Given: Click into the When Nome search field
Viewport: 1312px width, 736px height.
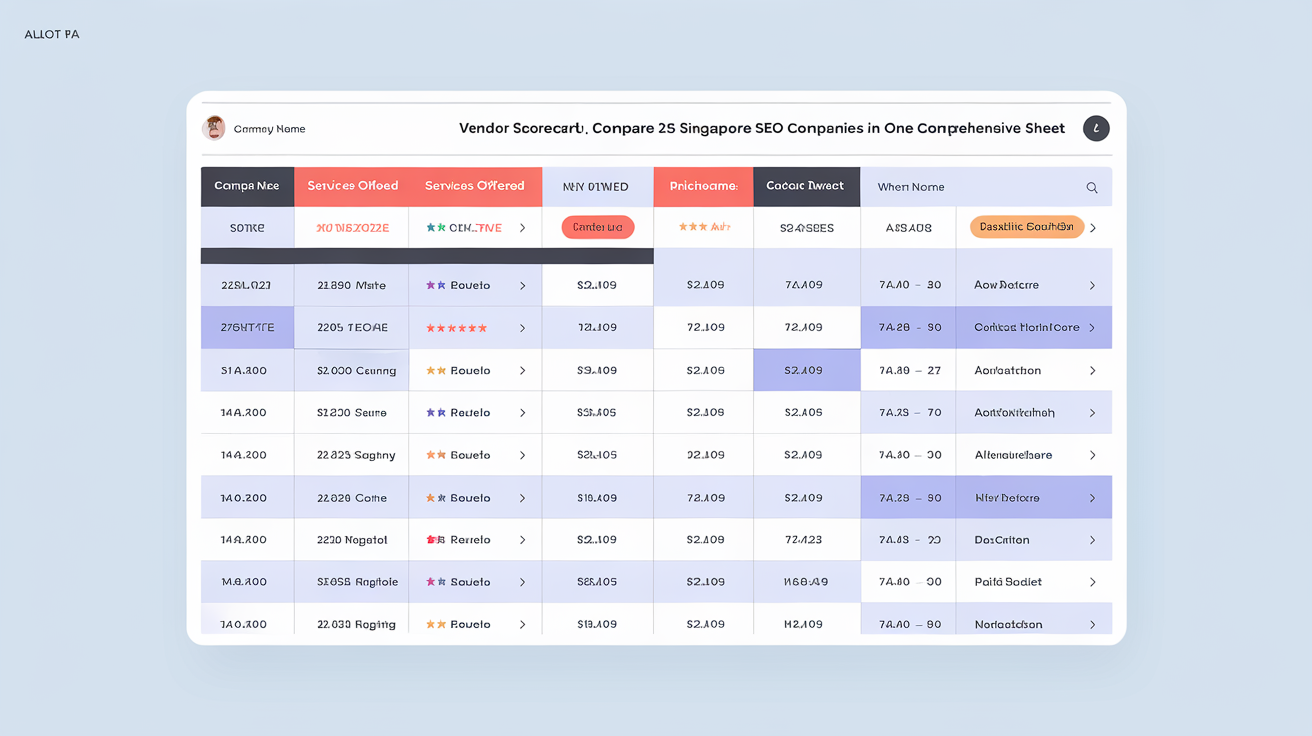Looking at the screenshot, I should tap(970, 187).
